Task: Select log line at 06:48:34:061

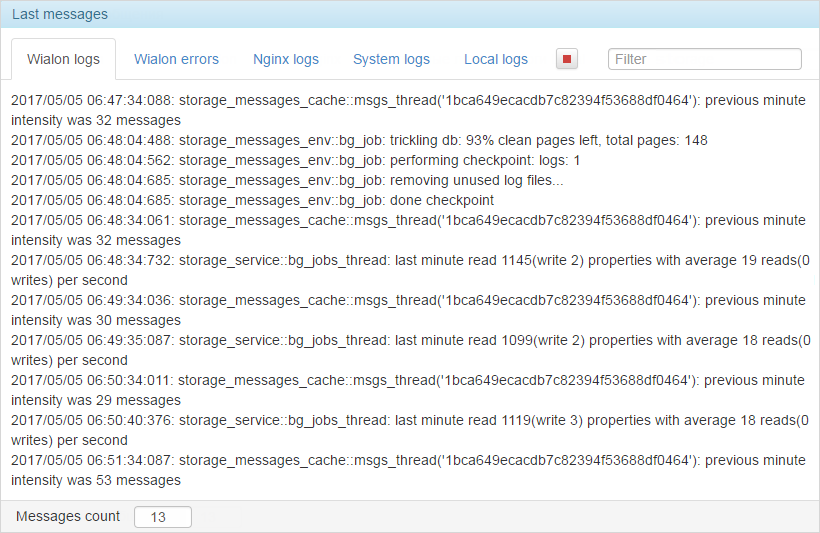Action: (408, 230)
